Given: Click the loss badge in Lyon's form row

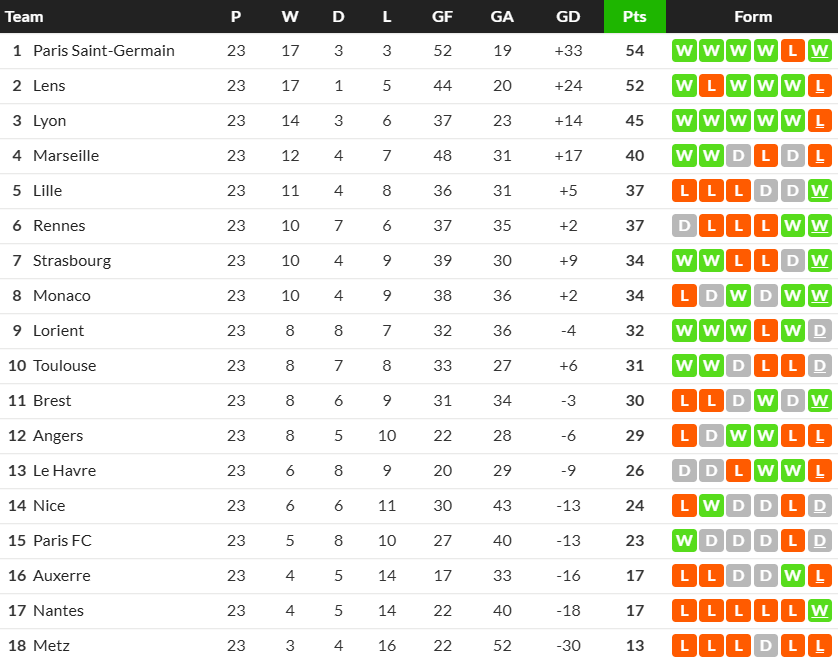Looking at the screenshot, I should (819, 121).
